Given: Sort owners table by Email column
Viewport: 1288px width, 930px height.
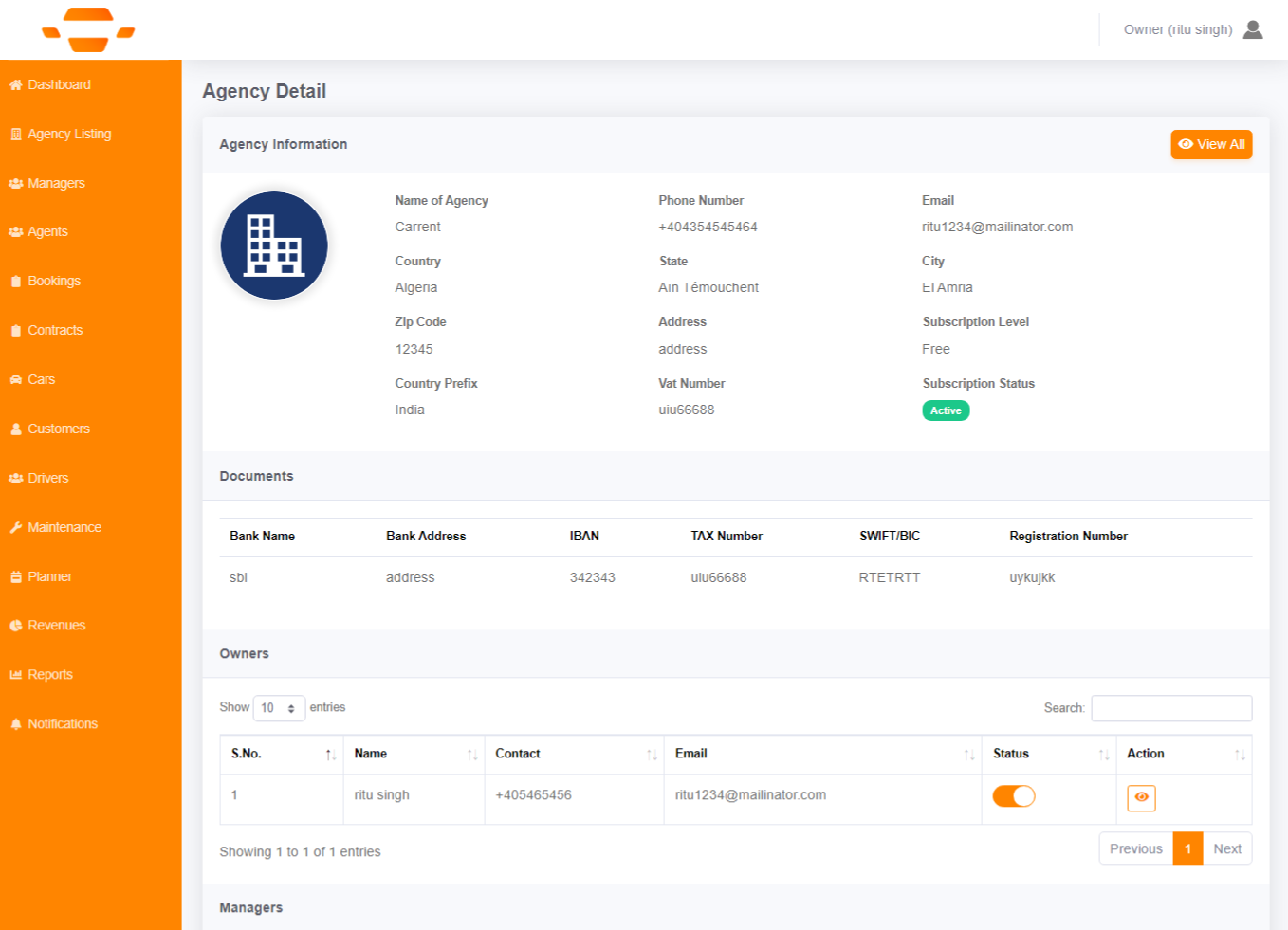Looking at the screenshot, I should [x=821, y=754].
